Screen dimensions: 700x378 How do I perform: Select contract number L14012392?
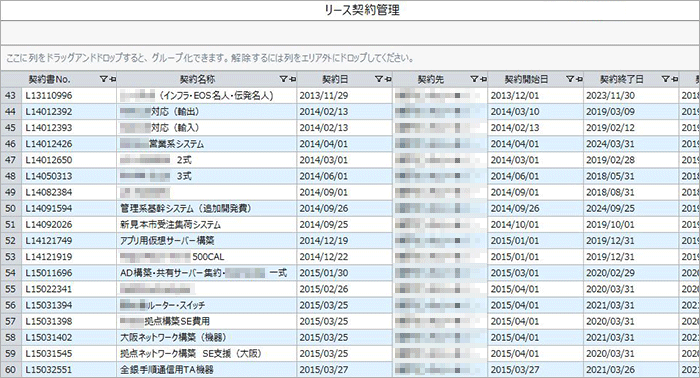[69, 112]
